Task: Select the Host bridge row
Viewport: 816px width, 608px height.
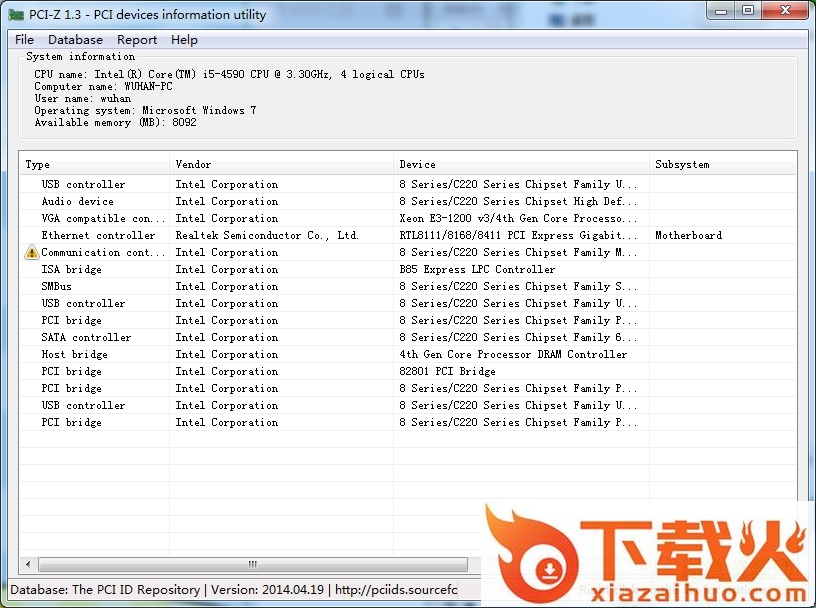Action: (408, 354)
